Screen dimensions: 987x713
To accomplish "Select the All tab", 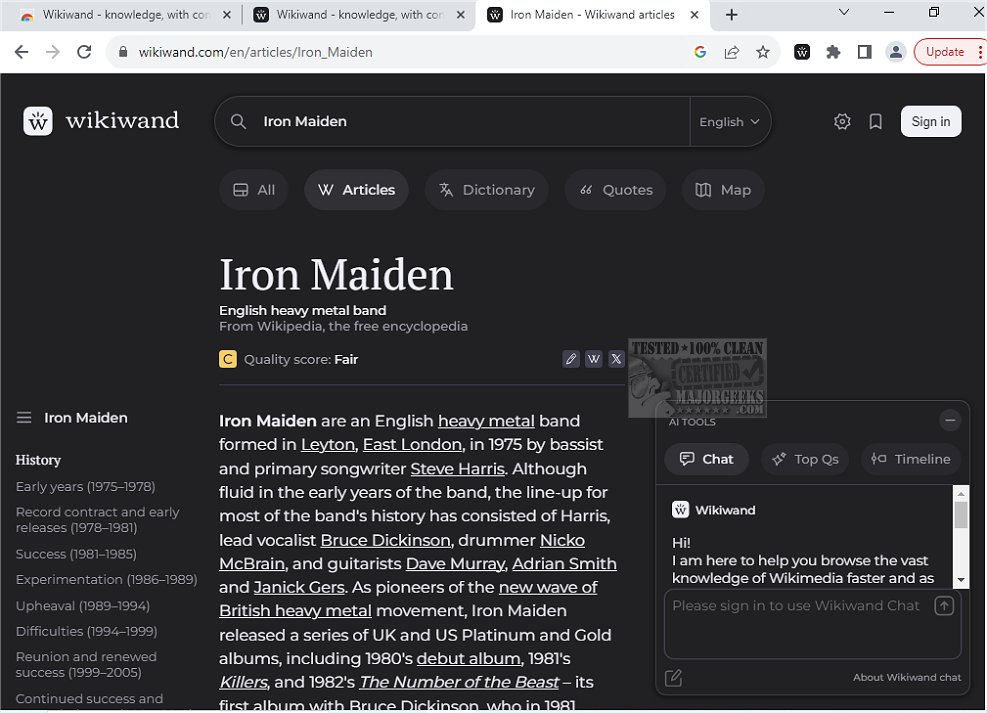I will click(254, 189).
